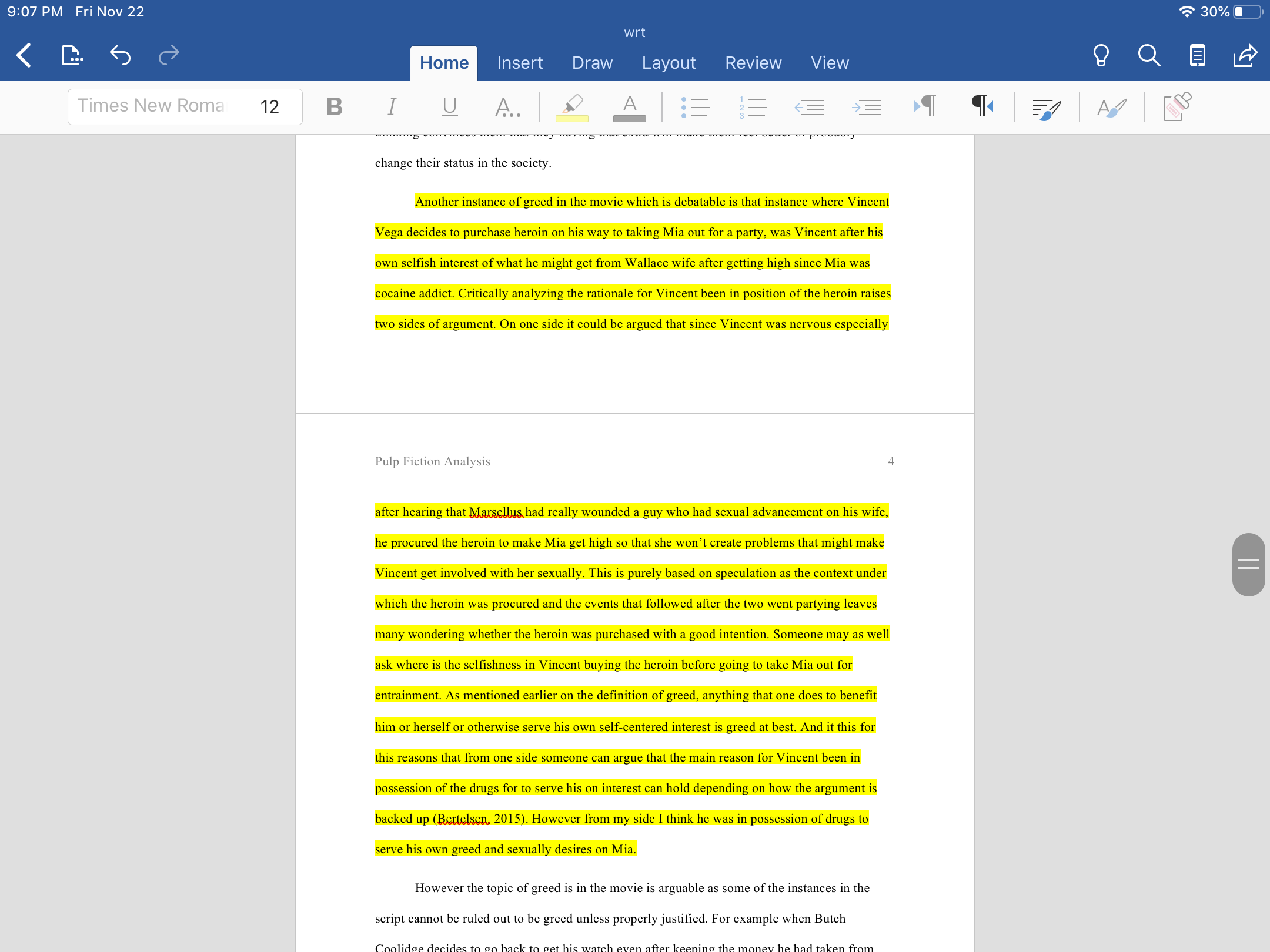Screen dimensions: 1270x952
Task: Toggle italic formatting
Action: pyautogui.click(x=392, y=107)
